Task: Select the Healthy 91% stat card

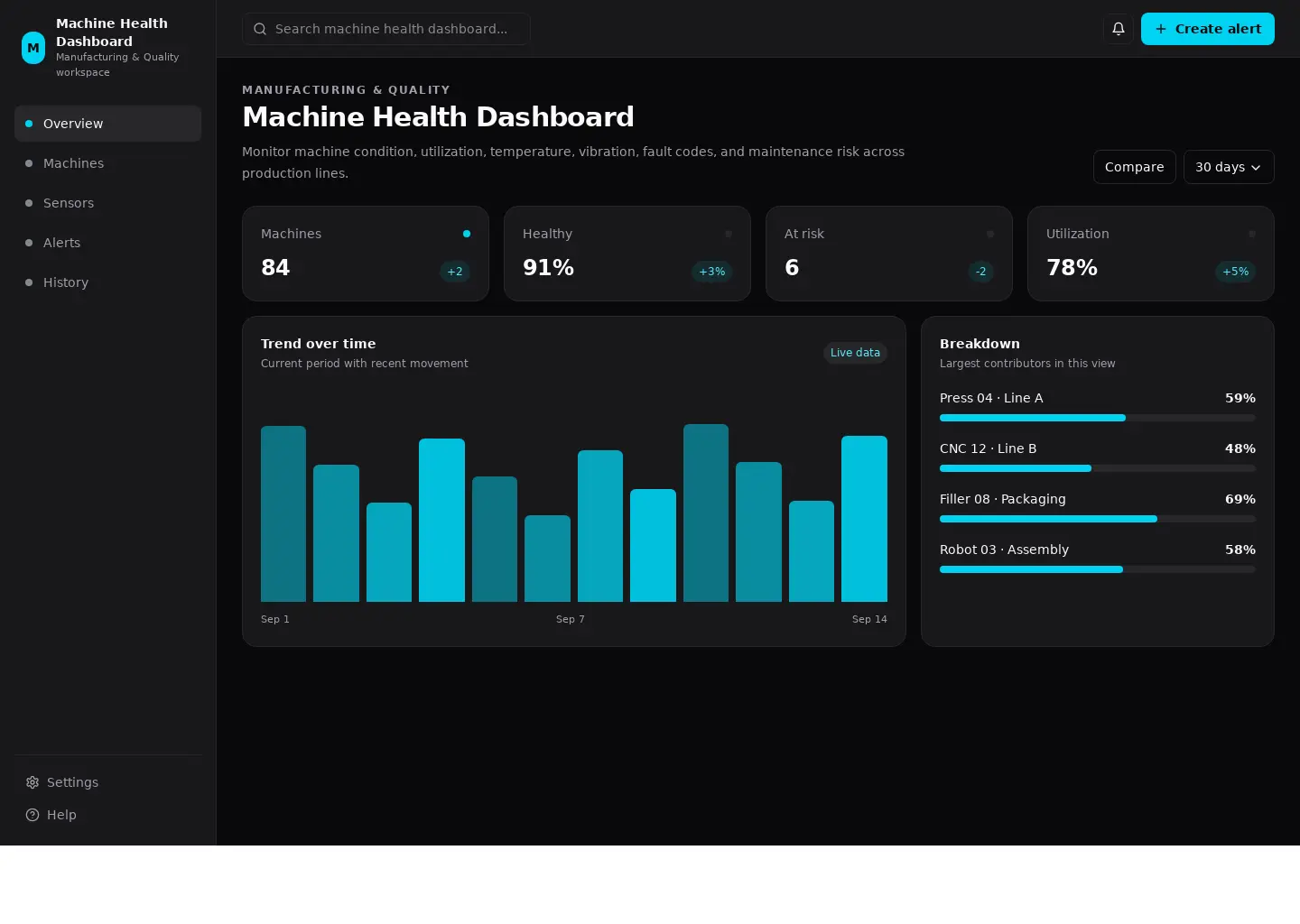Action: 627,254
